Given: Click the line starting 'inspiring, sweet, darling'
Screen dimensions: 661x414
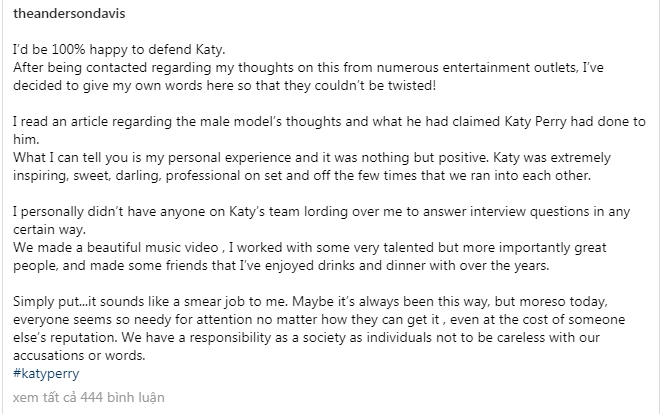Looking at the screenshot, I should point(302,176).
